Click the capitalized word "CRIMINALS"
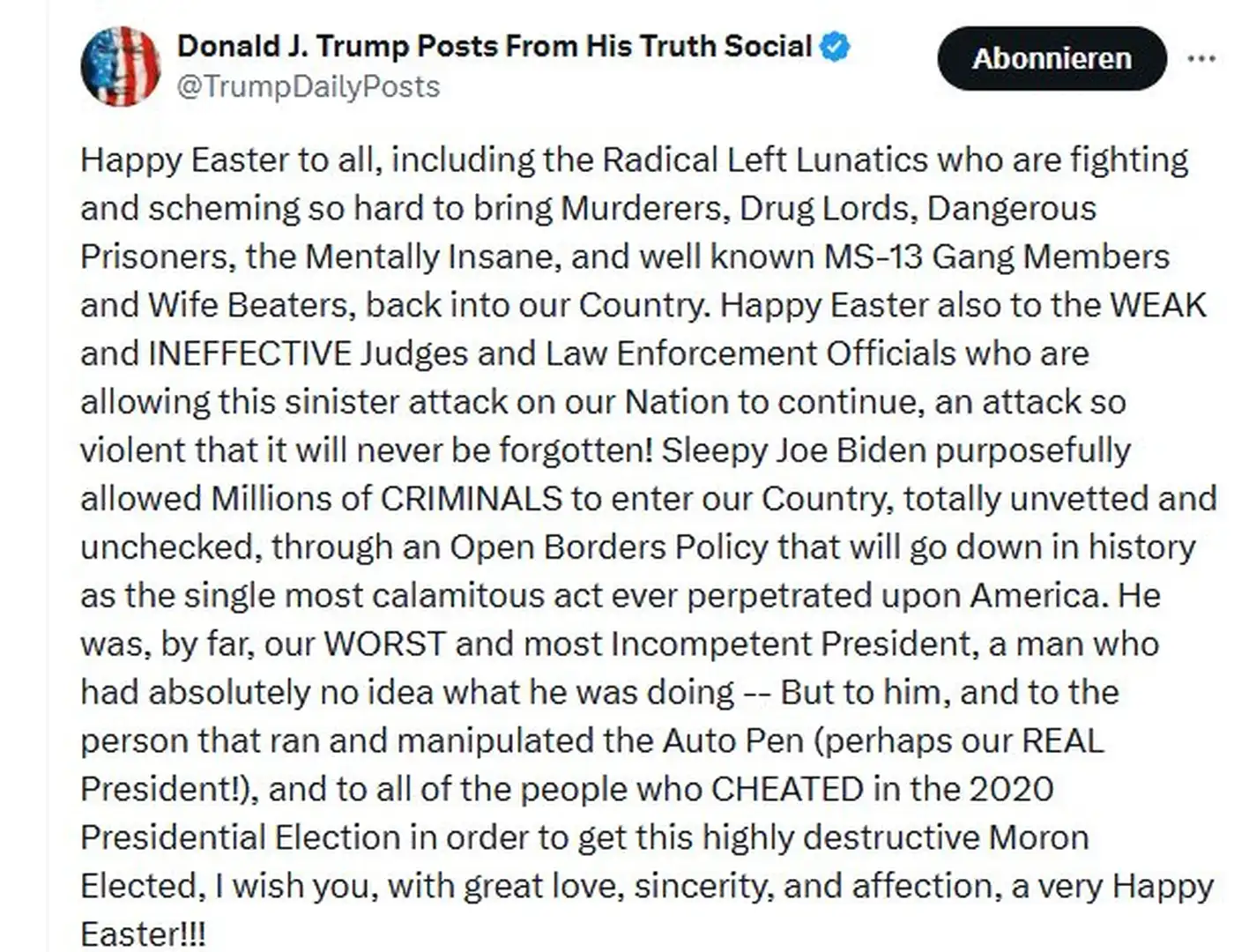 click(472, 500)
